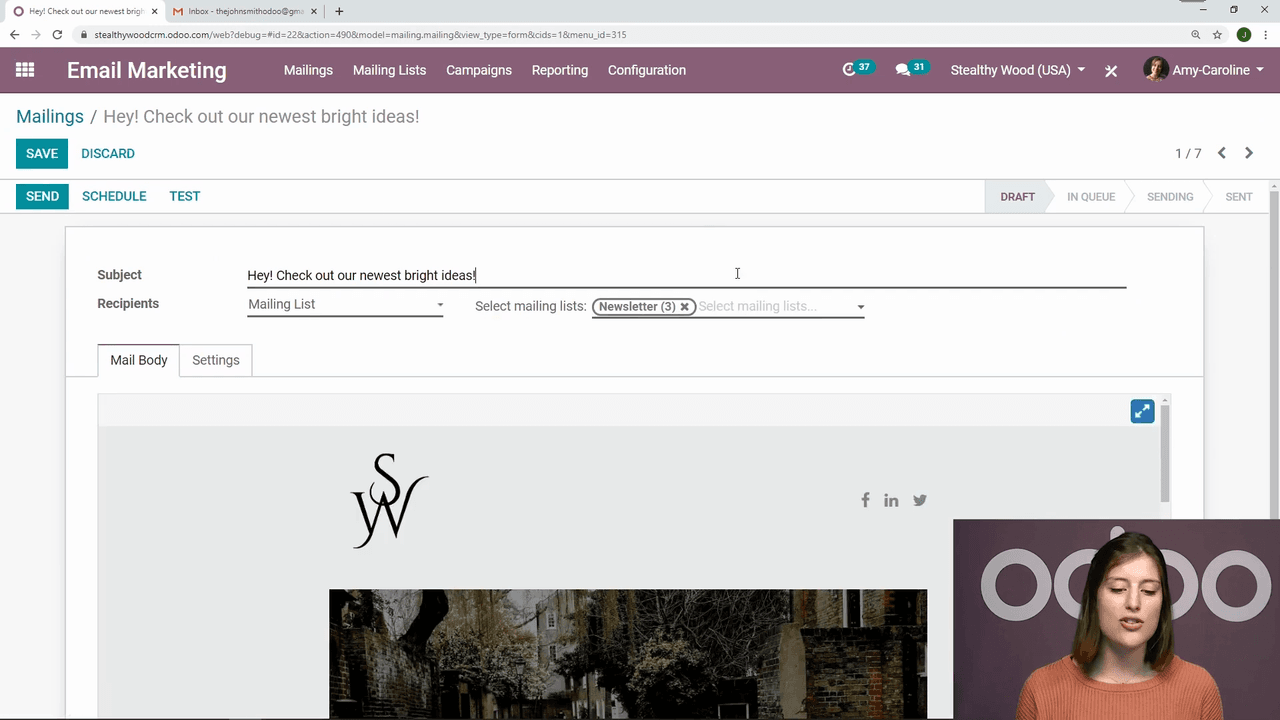
Task: Click the Twitter icon in email header
Action: pyautogui.click(x=920, y=500)
